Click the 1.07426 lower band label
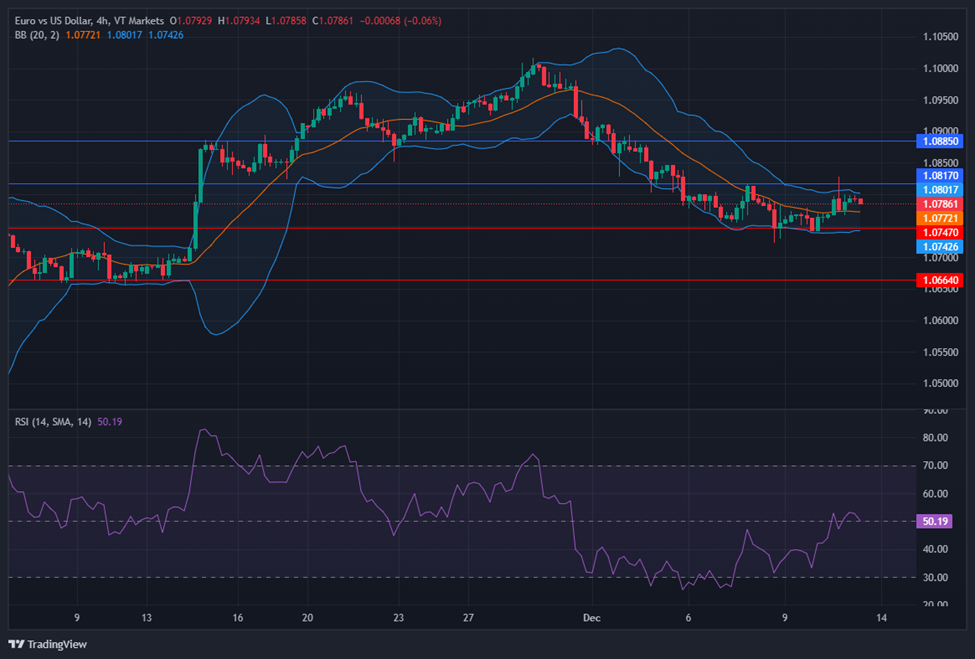Screen dimensions: 975x659 point(940,247)
